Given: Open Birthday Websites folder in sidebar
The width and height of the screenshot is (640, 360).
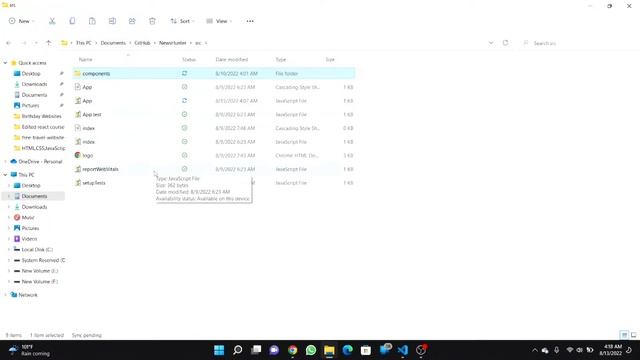Looking at the screenshot, I should pos(41,116).
